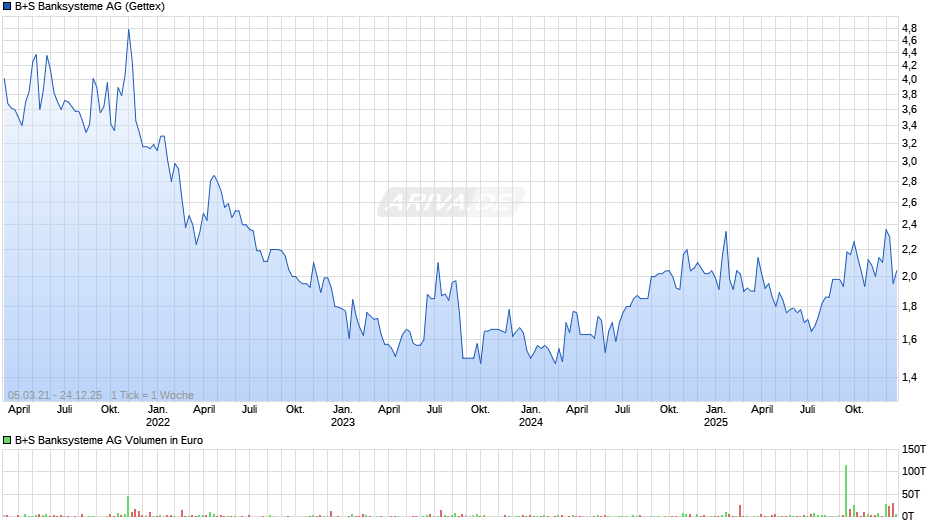
Task: Click the 1,6 price axis label
Action: pyautogui.click(x=909, y=339)
